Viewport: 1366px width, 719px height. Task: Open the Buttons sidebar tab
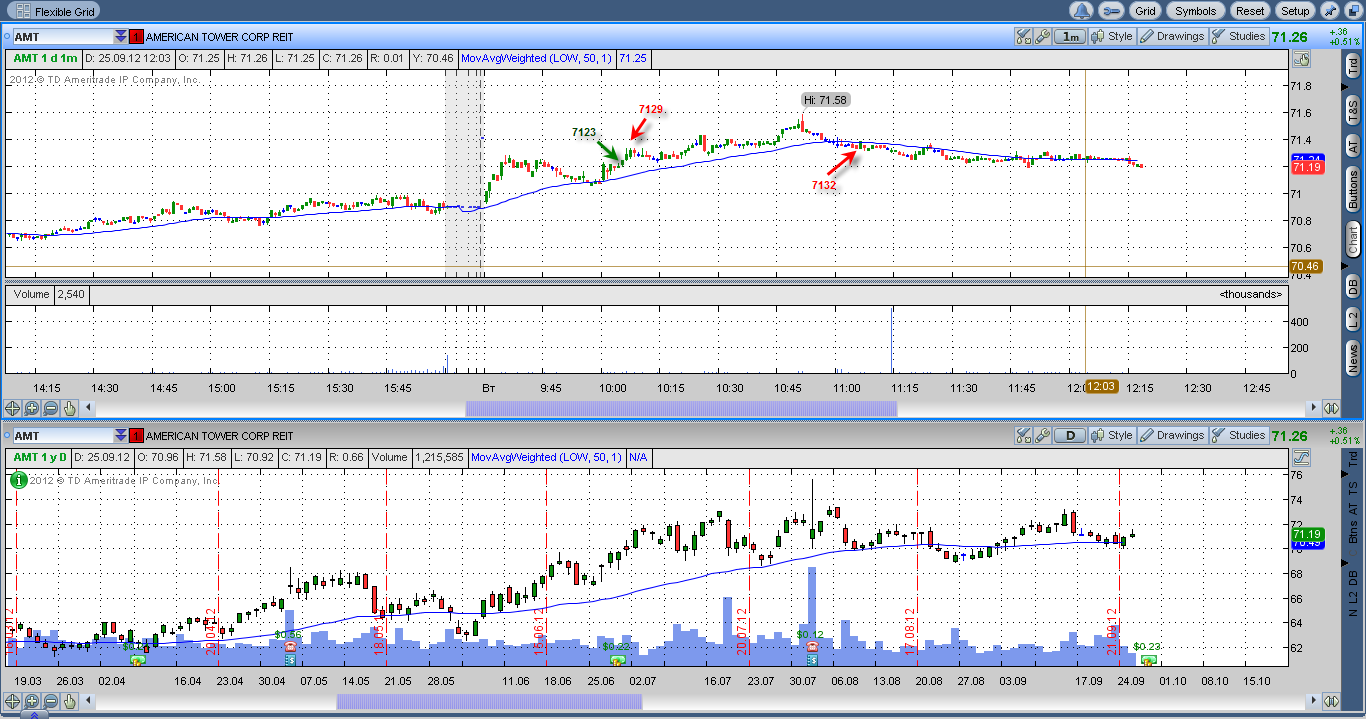[x=1353, y=190]
